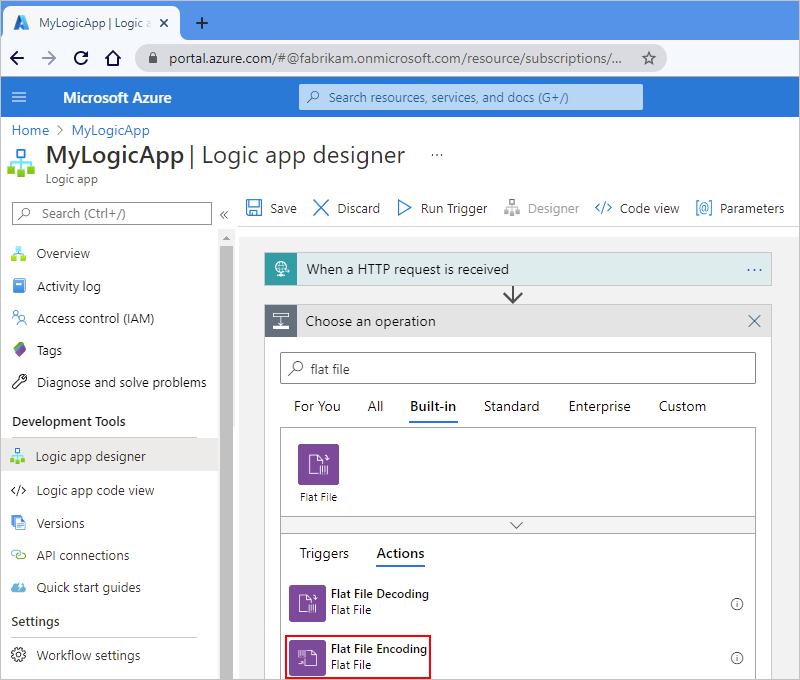Open Parameters from the toolbar
Screen dimensions: 800x680
coord(740,208)
